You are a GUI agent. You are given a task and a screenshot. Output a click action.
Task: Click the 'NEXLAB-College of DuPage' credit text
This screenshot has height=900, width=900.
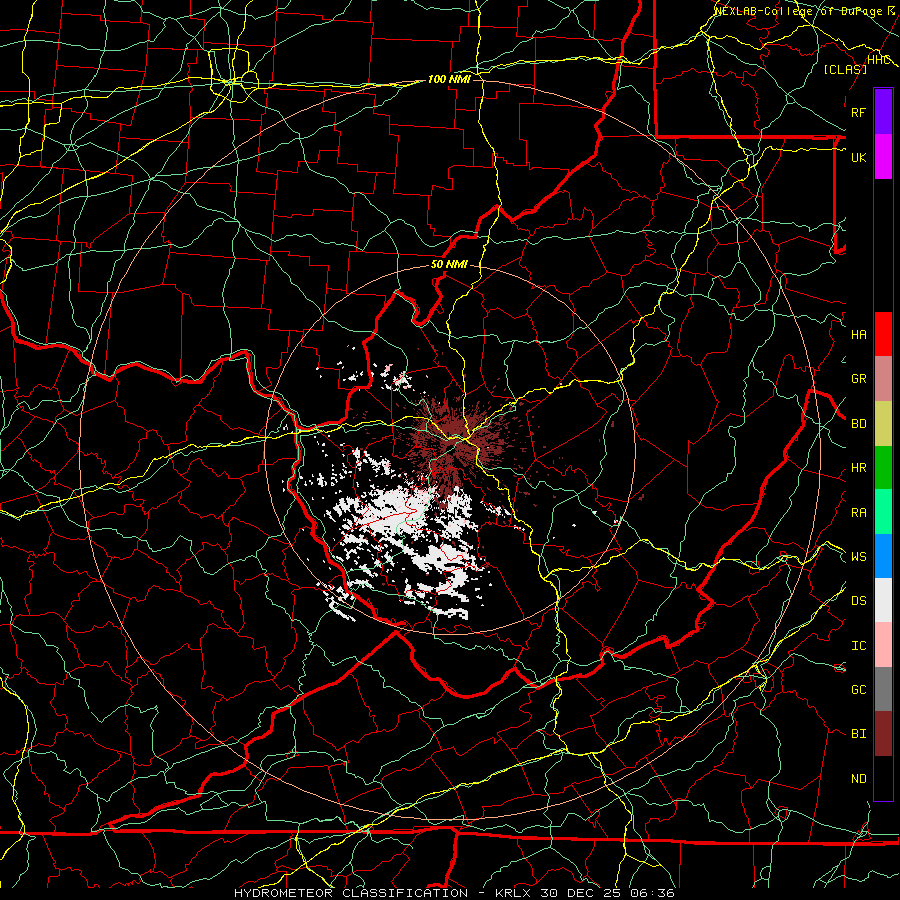pyautogui.click(x=800, y=11)
